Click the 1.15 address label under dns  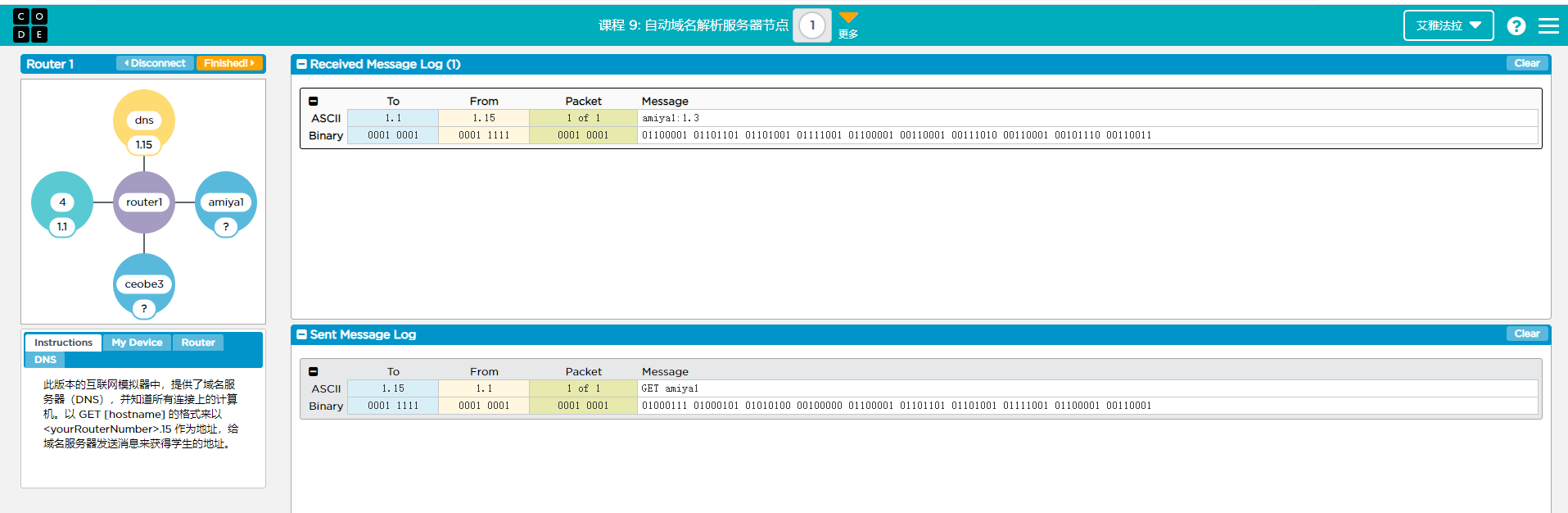[x=144, y=145]
